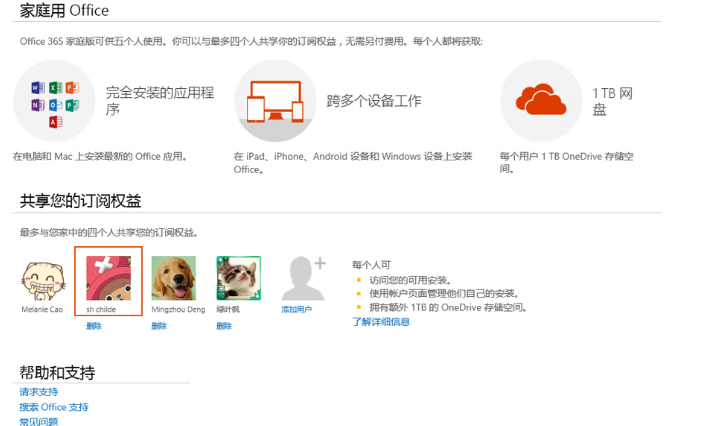The width and height of the screenshot is (720, 426).
Task: Click 删除 under Mingzhou Deng
Action: coord(159,326)
